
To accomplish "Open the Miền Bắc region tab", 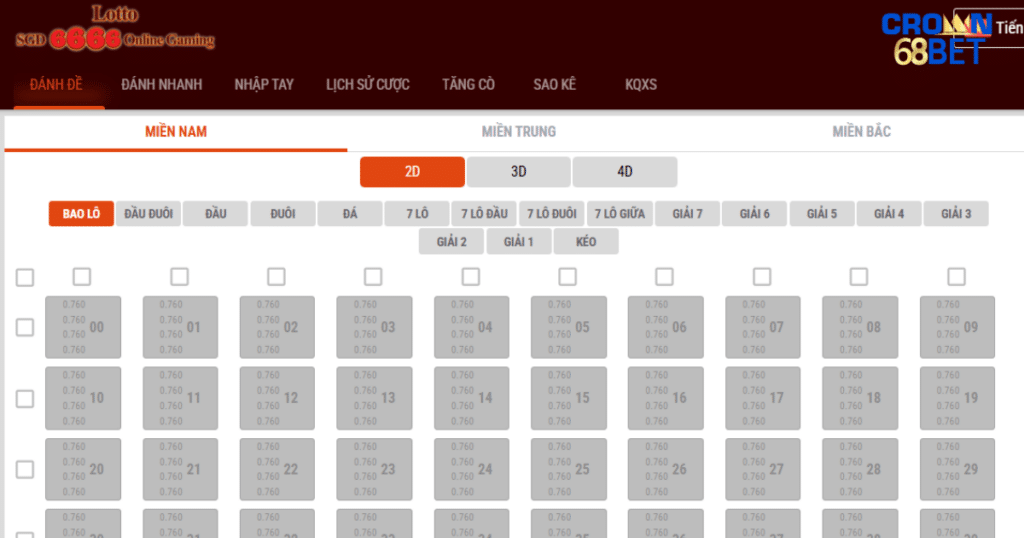I will coord(861,132).
